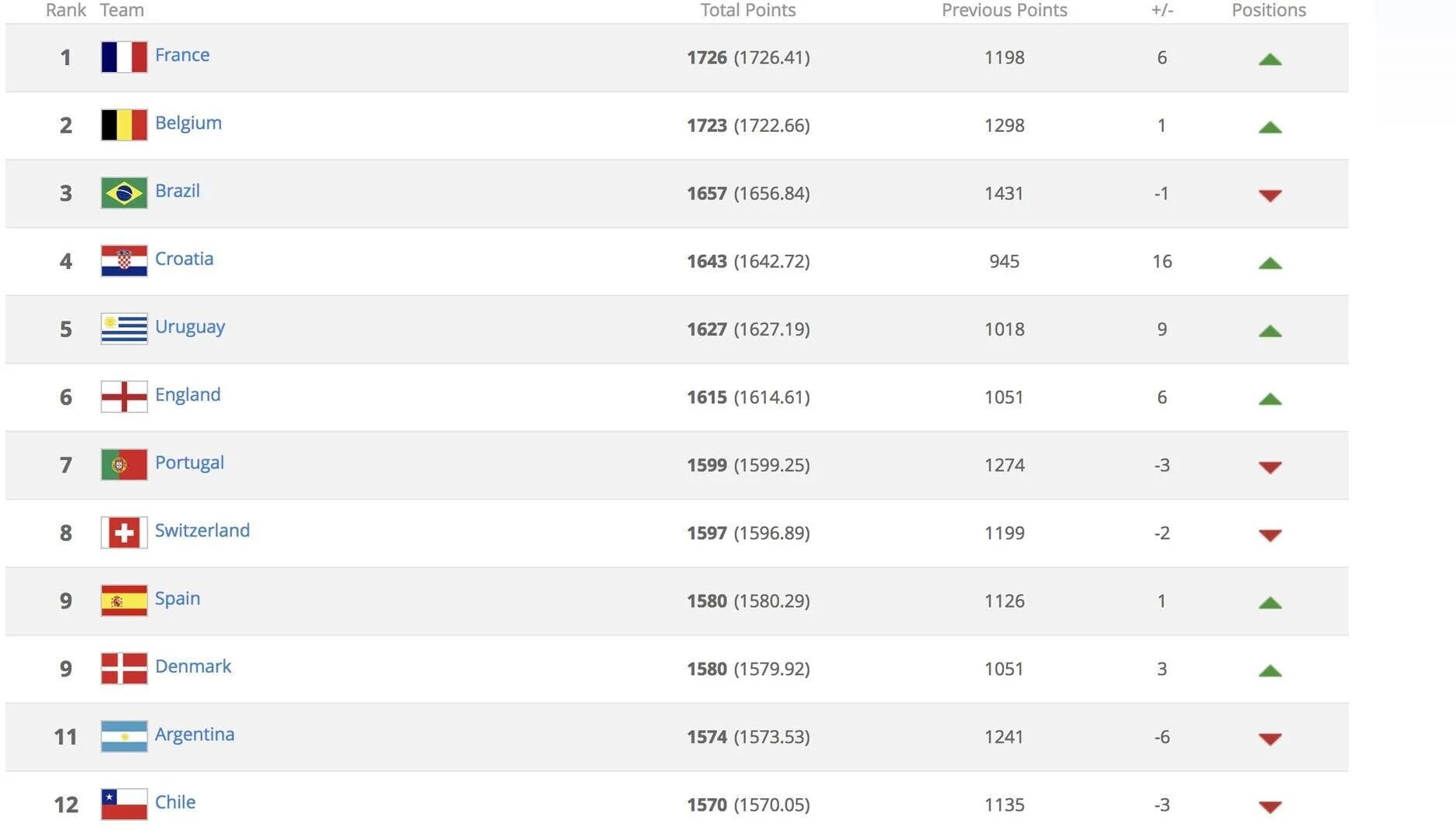
Task: Sort by Previous Points column header
Action: coord(1004,10)
